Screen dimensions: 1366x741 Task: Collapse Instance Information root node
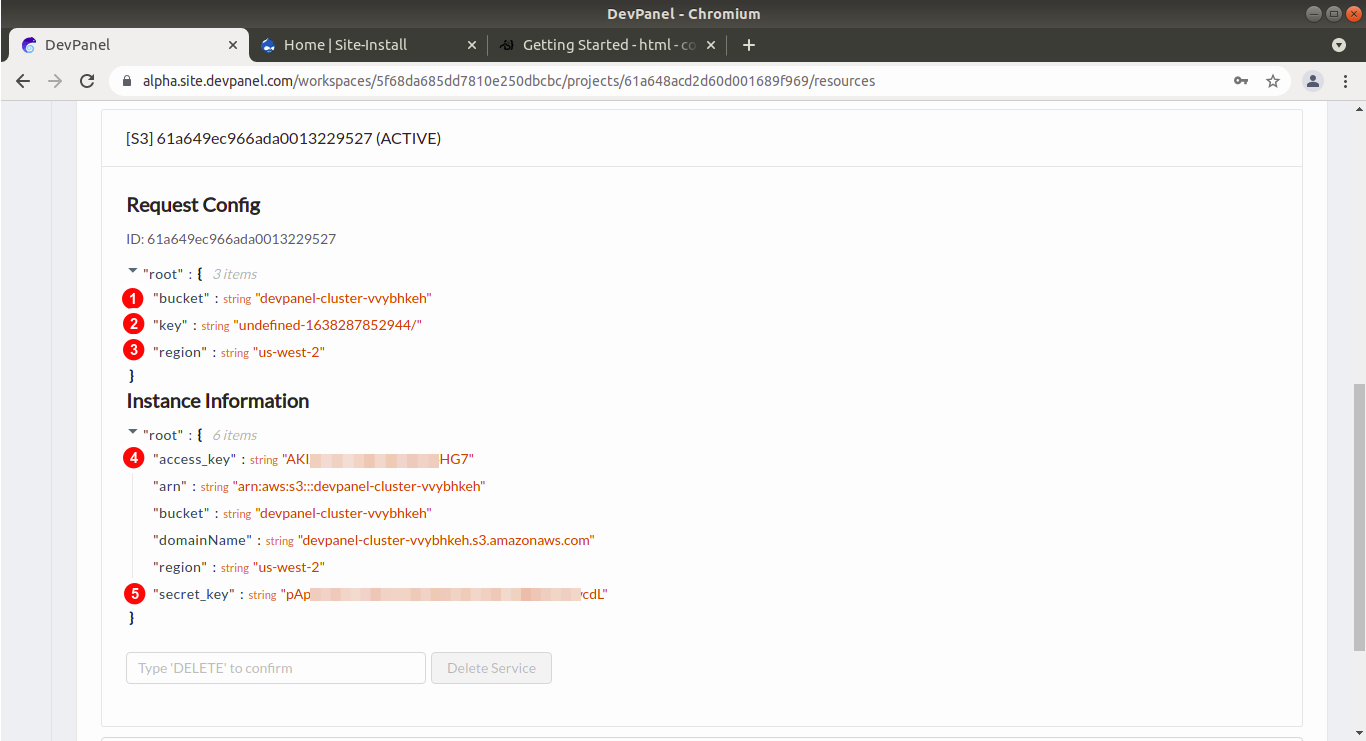click(x=133, y=432)
